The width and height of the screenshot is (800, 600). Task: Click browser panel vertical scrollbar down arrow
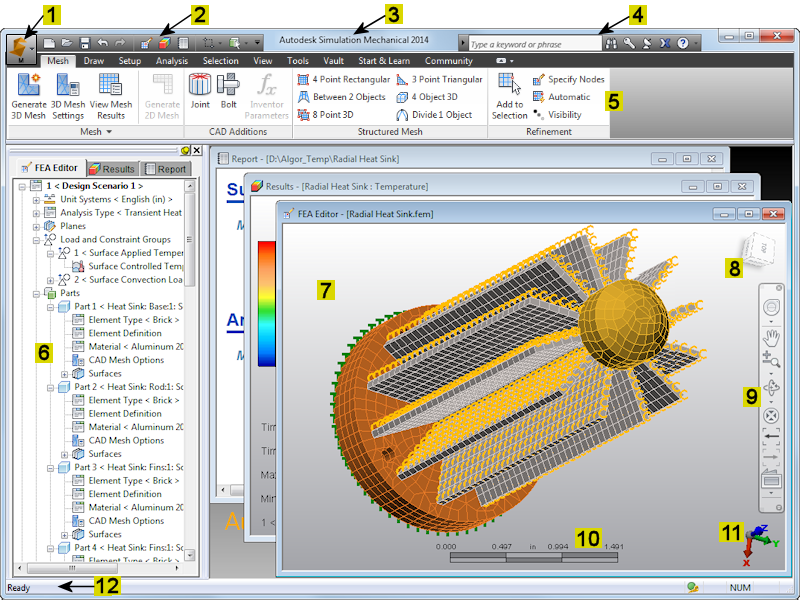coord(190,555)
